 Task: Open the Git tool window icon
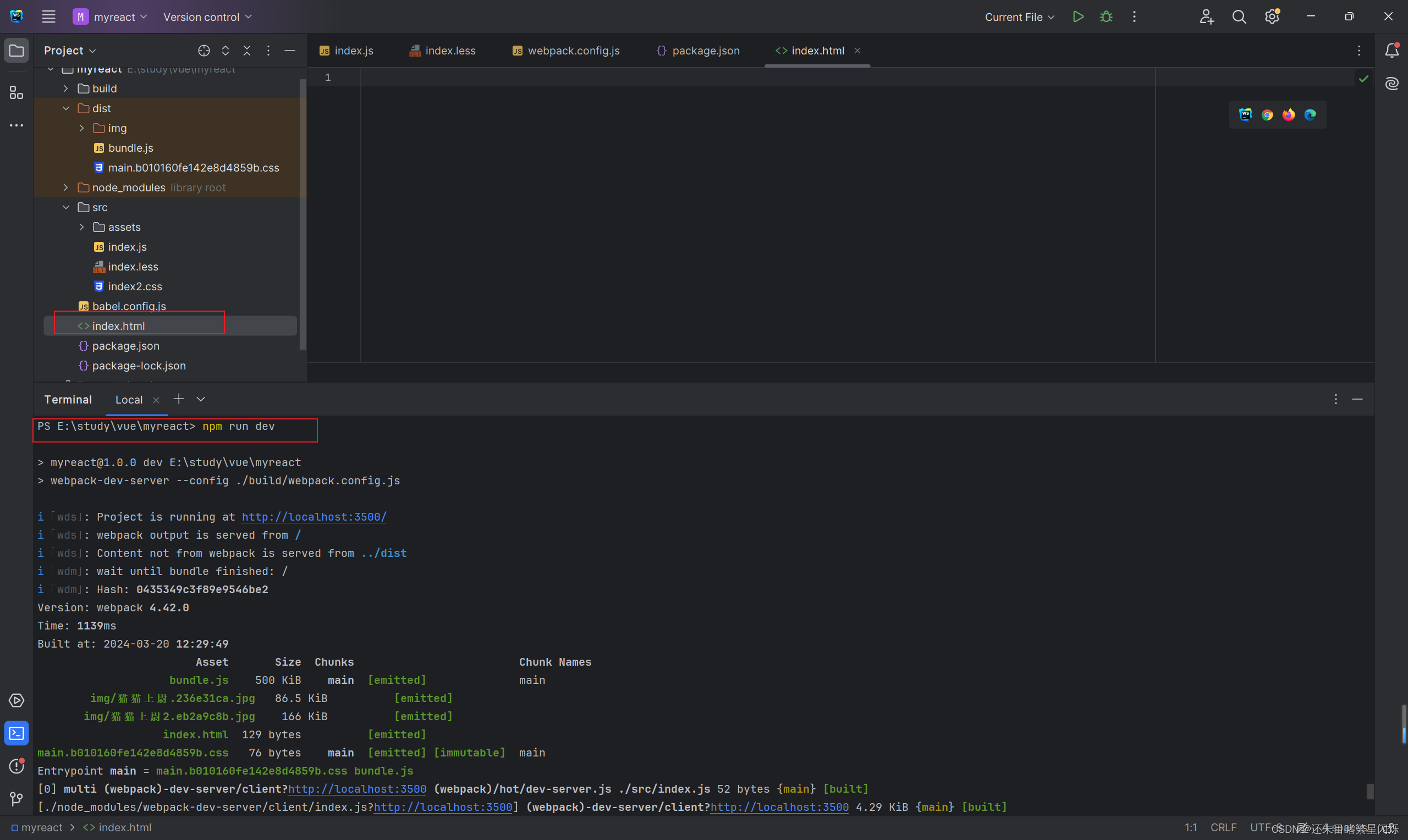[16, 799]
